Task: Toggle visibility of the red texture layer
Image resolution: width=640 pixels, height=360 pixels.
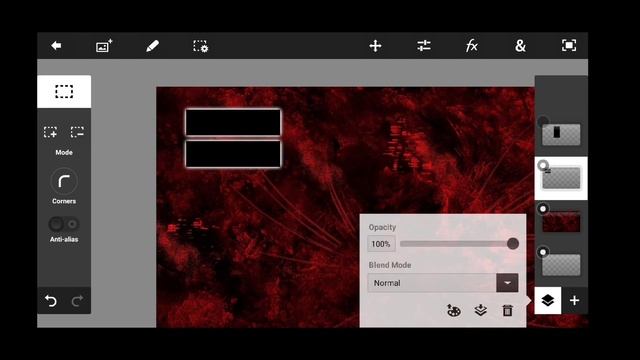Action: 543,209
